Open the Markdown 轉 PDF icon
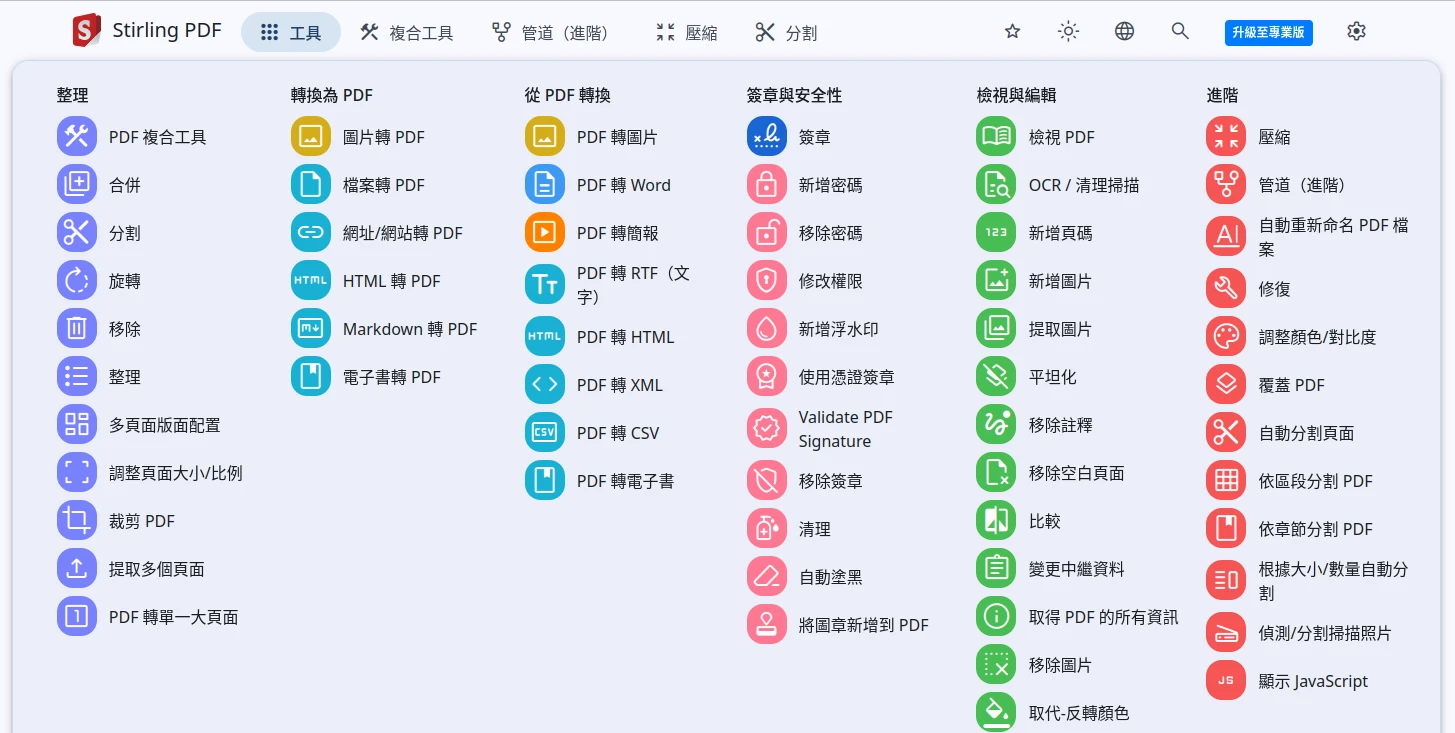 [311, 328]
